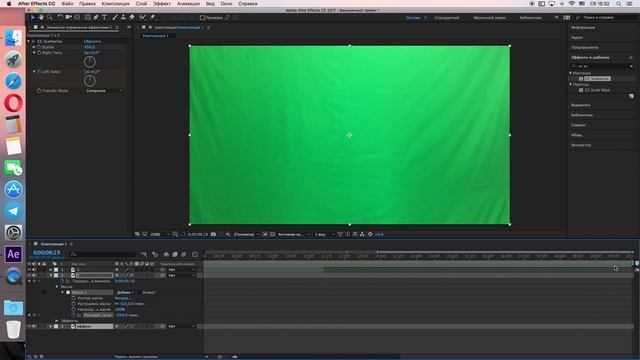Select the Pan Behind anchor point tool
This screenshot has width=640, height=360.
(77, 17)
